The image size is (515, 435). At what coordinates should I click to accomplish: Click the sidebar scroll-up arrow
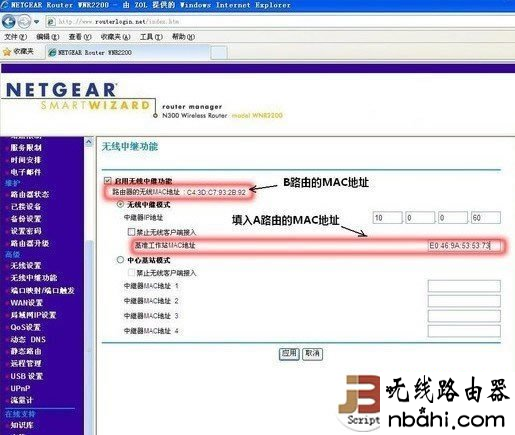(x=89, y=143)
